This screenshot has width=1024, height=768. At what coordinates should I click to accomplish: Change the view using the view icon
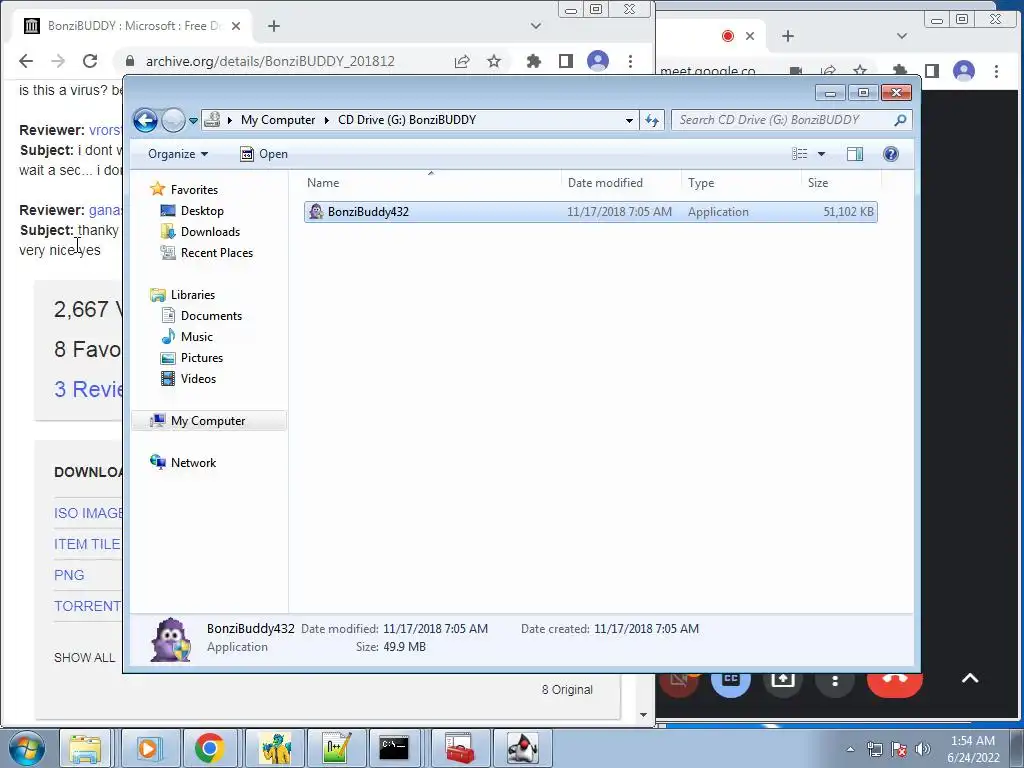tap(799, 154)
